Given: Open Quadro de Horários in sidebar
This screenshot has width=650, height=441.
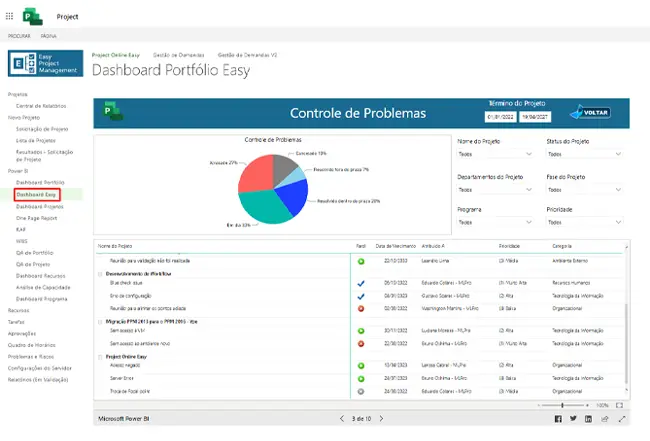Looking at the screenshot, I should 32,345.
